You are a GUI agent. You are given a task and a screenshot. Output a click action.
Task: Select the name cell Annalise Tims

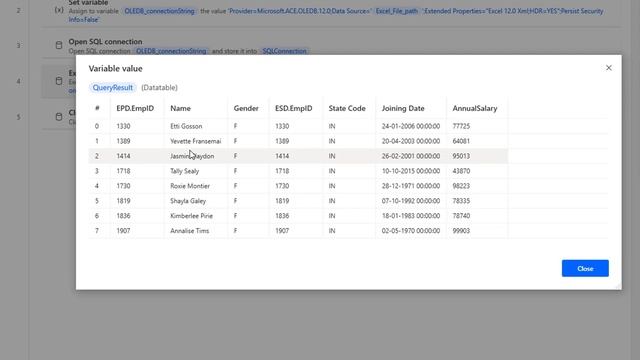(189, 231)
